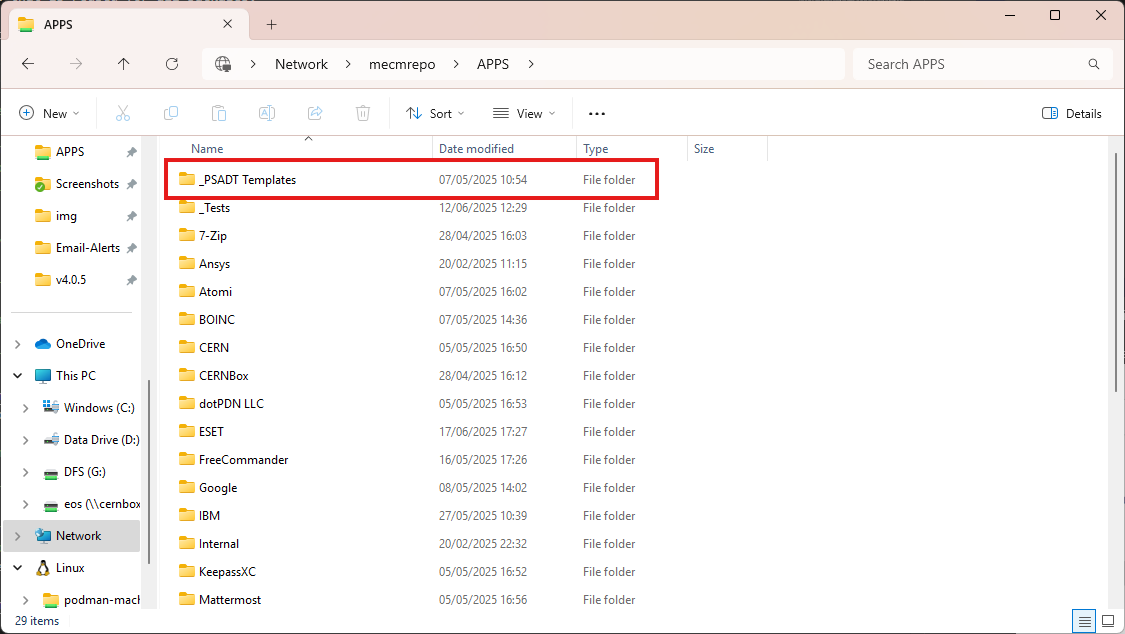1125x634 pixels.
Task: Click the Copy icon in toolbar
Action: pyautogui.click(x=171, y=114)
